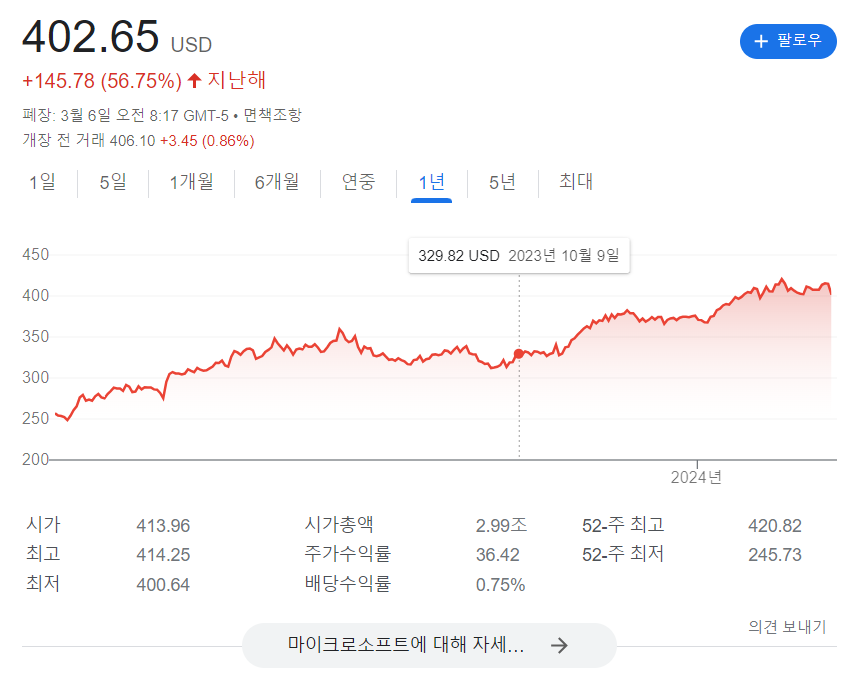Show the 최대 maximum range tab

(x=576, y=182)
